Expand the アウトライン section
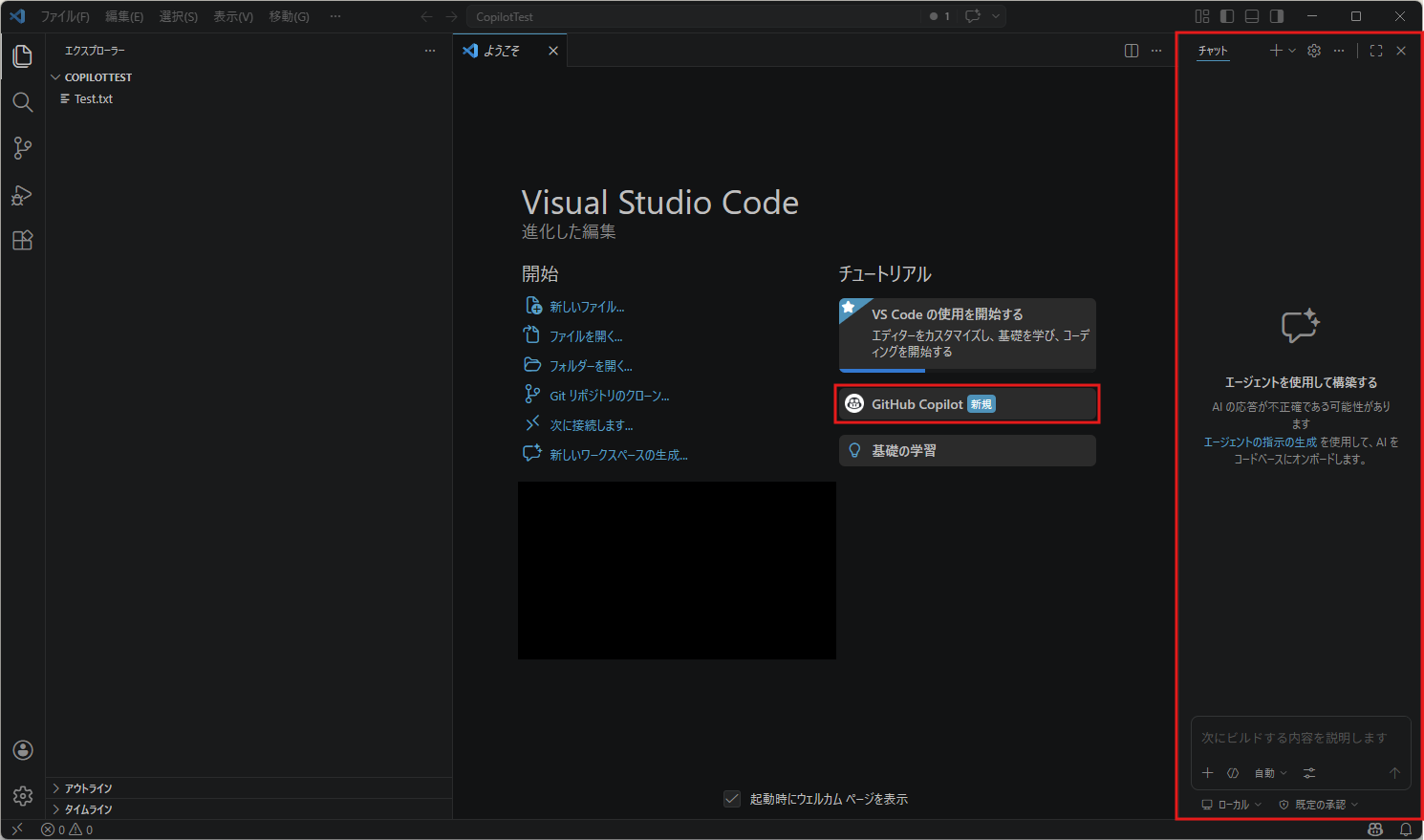 coord(88,788)
